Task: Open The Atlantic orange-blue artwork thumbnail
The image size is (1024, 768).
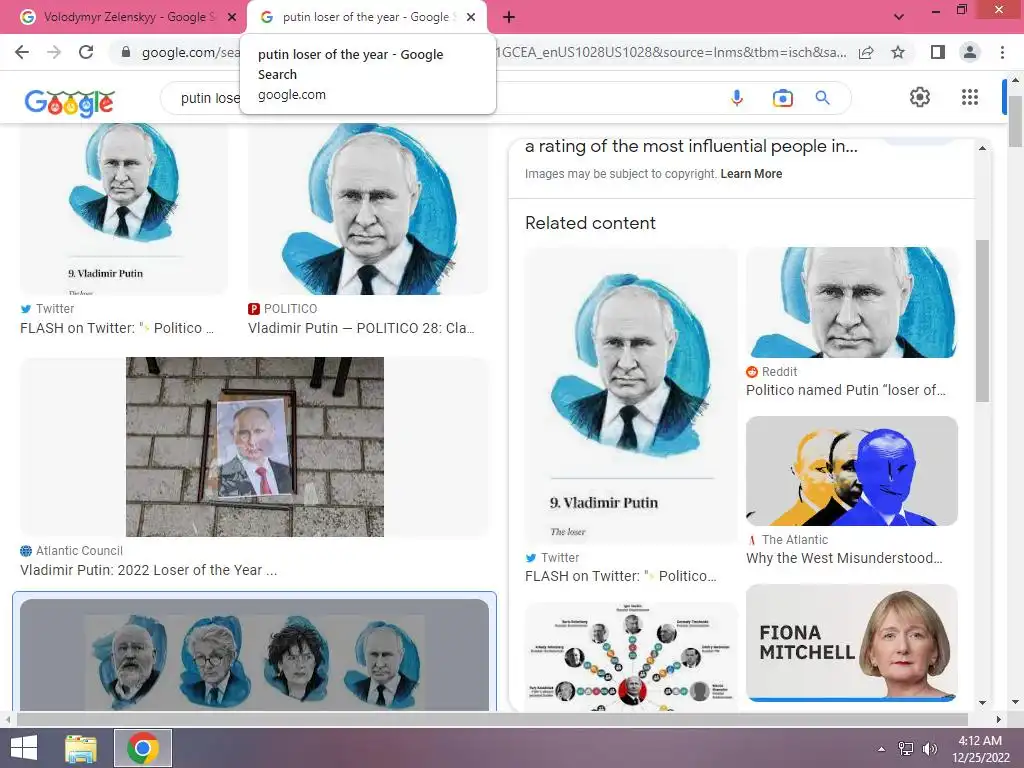Action: (852, 471)
